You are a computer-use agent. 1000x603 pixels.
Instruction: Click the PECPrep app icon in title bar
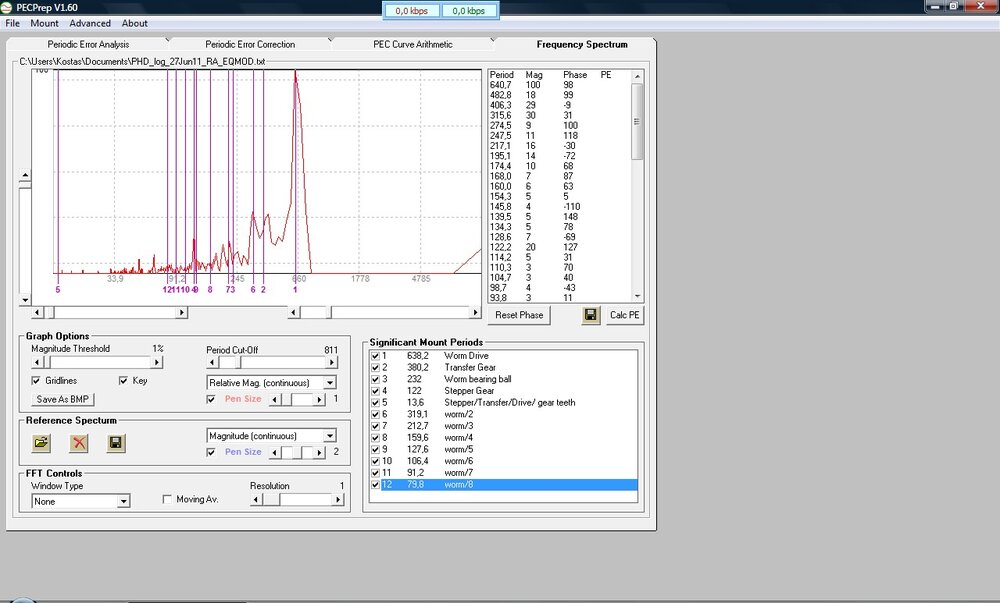point(8,8)
